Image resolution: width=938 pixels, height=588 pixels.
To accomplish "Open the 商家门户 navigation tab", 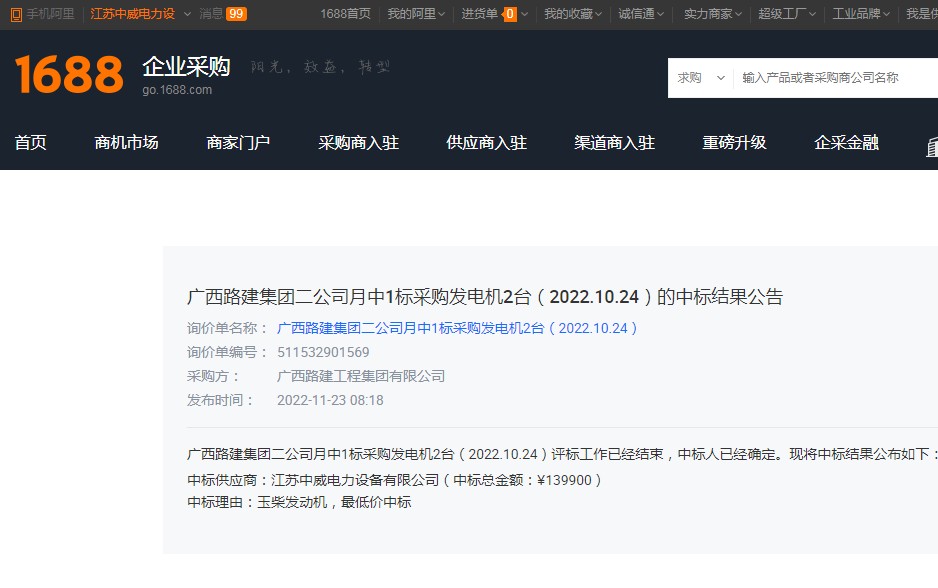I will click(238, 142).
